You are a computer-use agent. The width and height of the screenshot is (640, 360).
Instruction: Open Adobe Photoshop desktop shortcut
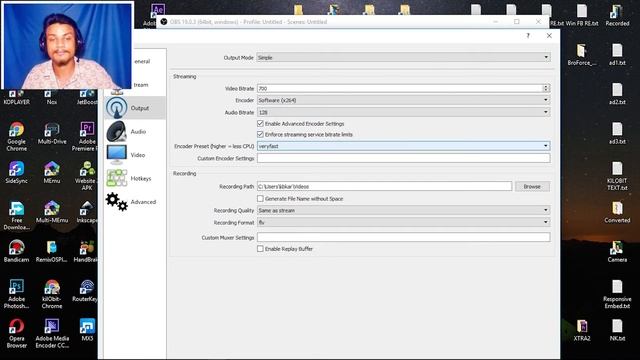pos(16,294)
